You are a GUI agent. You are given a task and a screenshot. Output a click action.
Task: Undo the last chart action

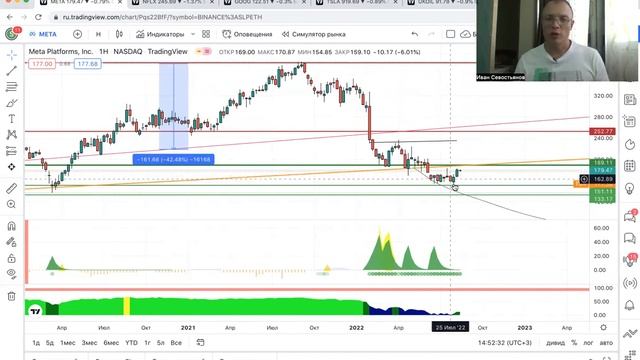tap(415, 34)
